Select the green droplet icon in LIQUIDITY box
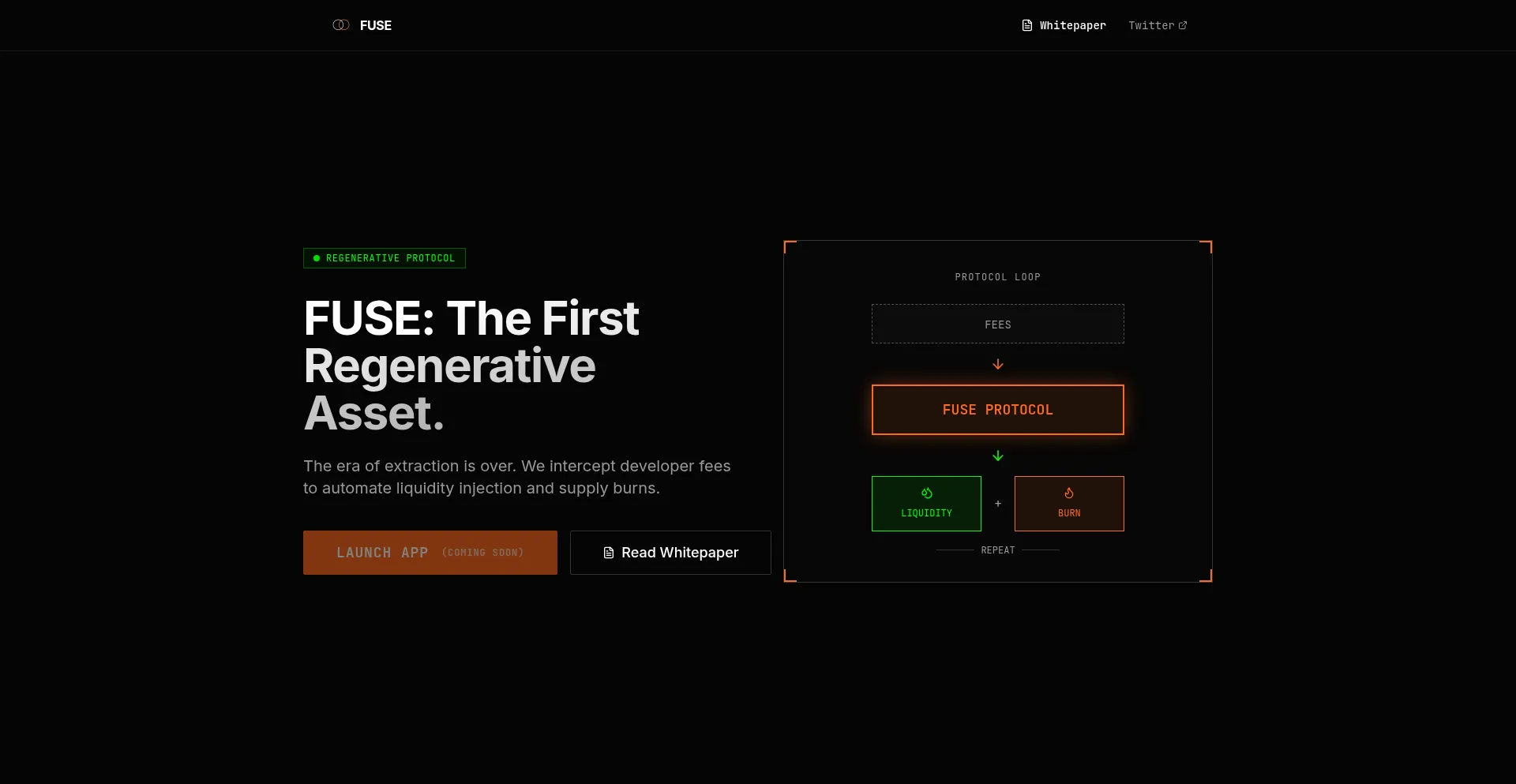Viewport: 1516px width, 784px height. [x=926, y=493]
